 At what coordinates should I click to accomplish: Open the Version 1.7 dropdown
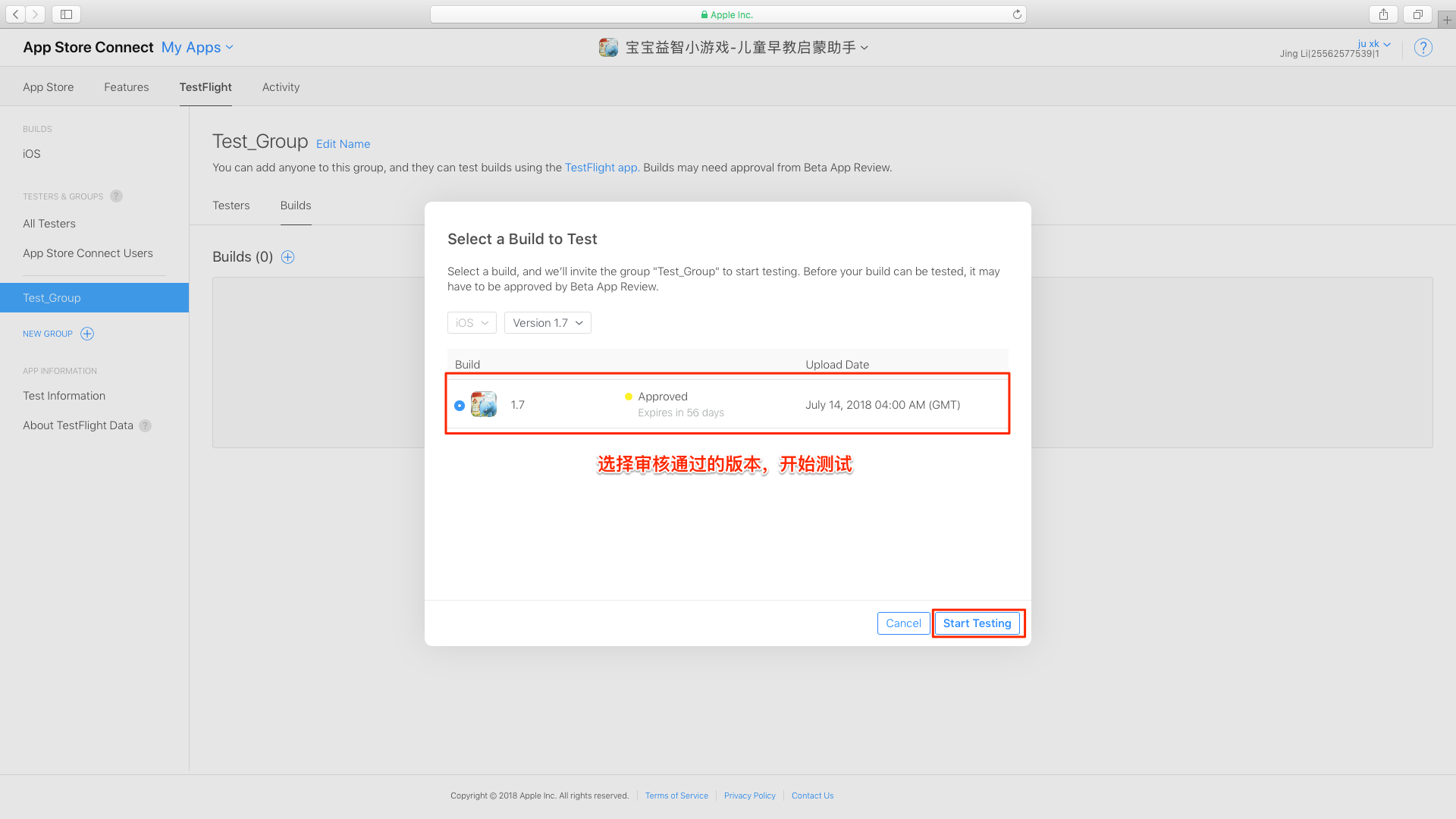click(548, 323)
